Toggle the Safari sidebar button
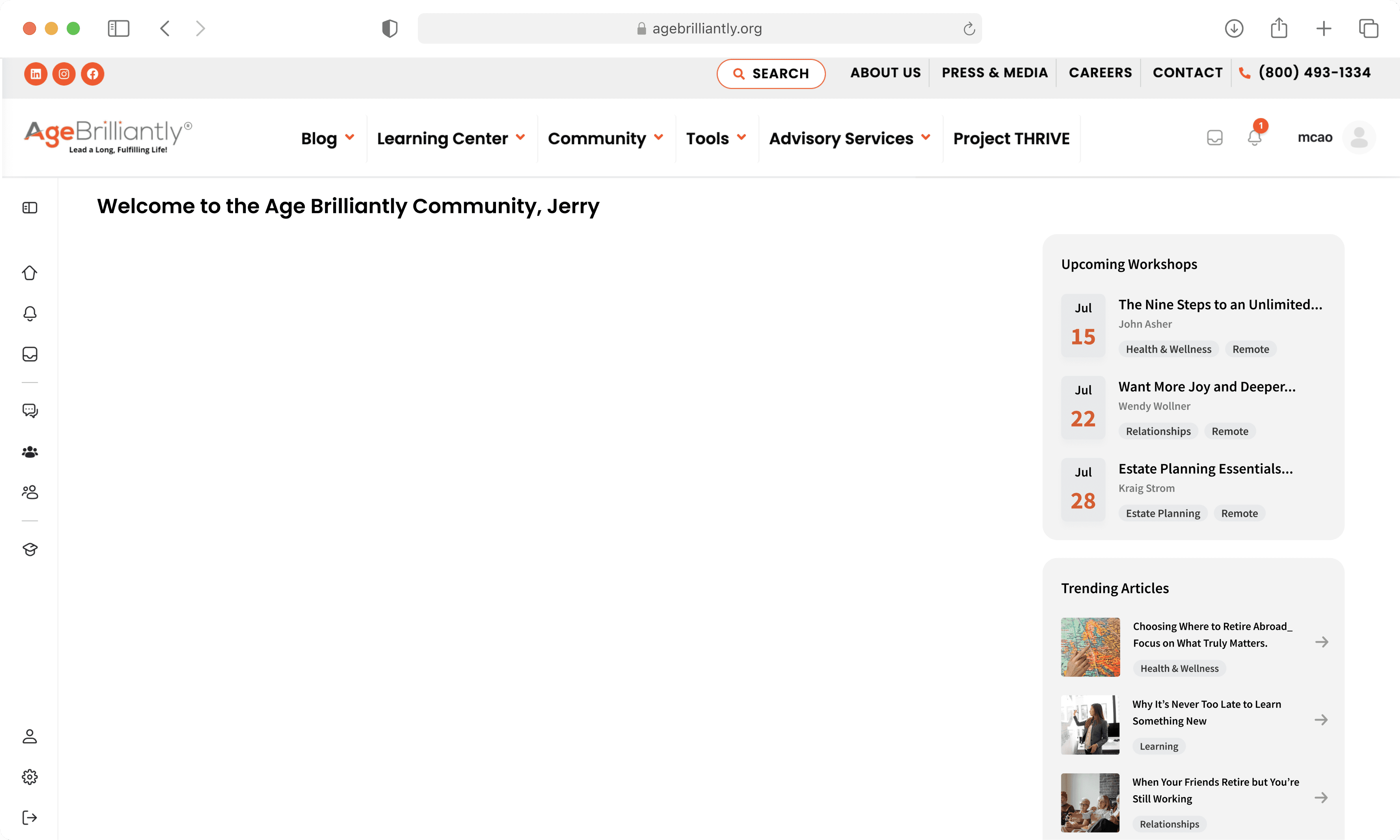The width and height of the screenshot is (1400, 840). [118, 28]
